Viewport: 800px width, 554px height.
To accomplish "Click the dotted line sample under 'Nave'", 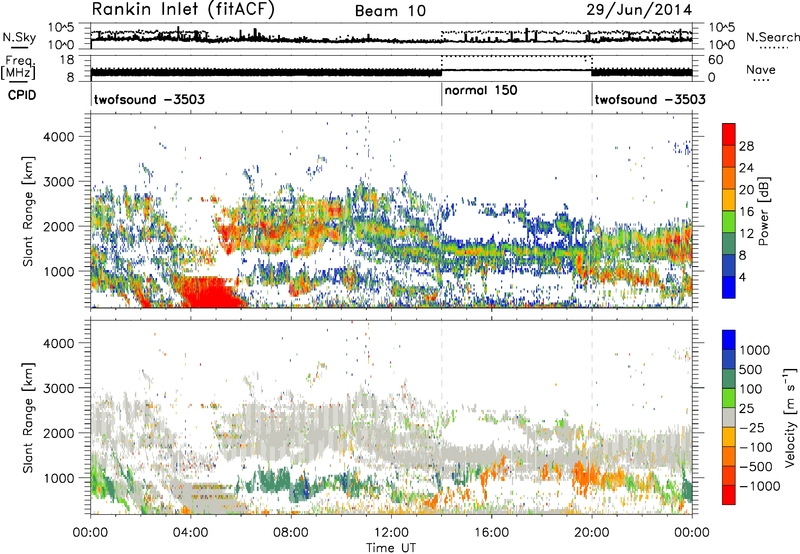I will click(x=761, y=80).
